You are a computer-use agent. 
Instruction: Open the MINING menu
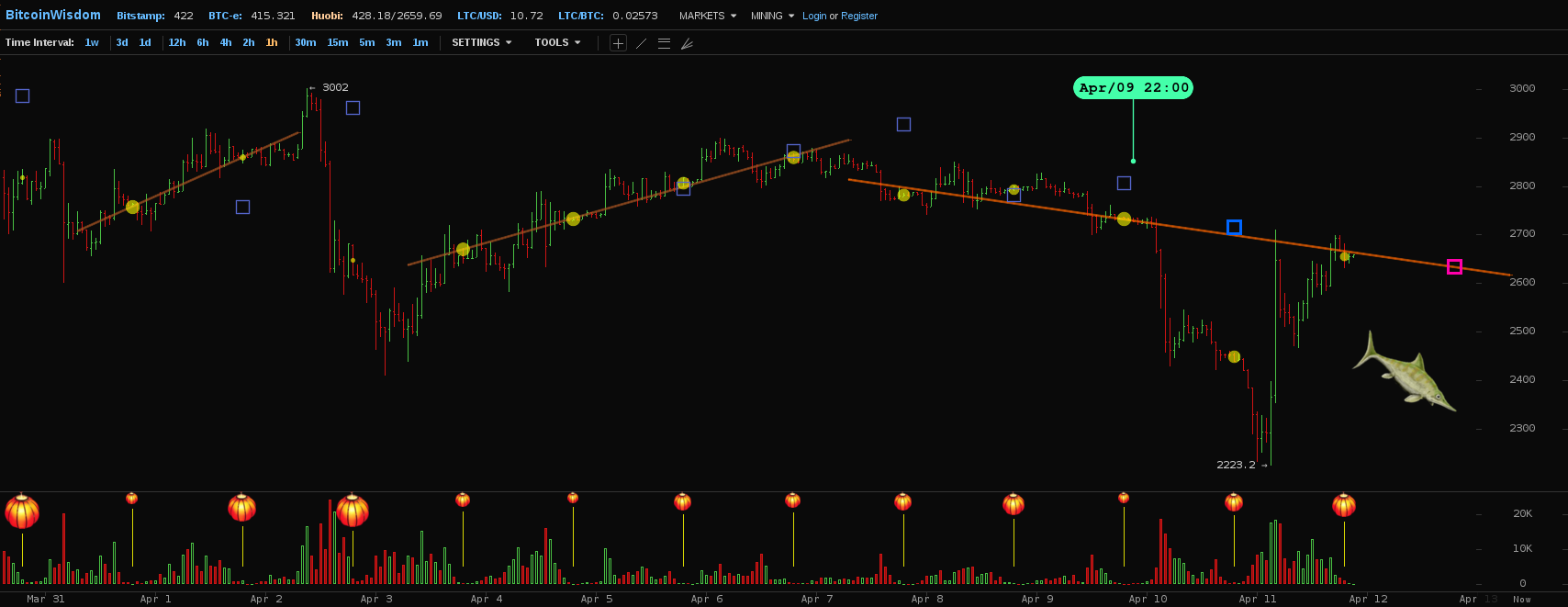tap(772, 16)
